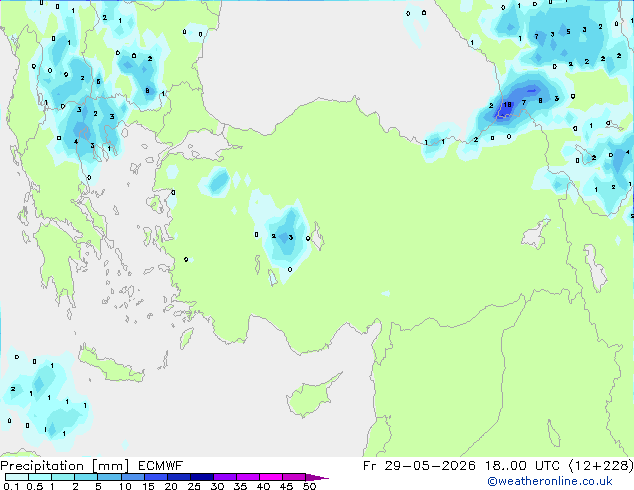Click the '7' value right of the 18 maximum
634x490 pixels.
(524, 103)
